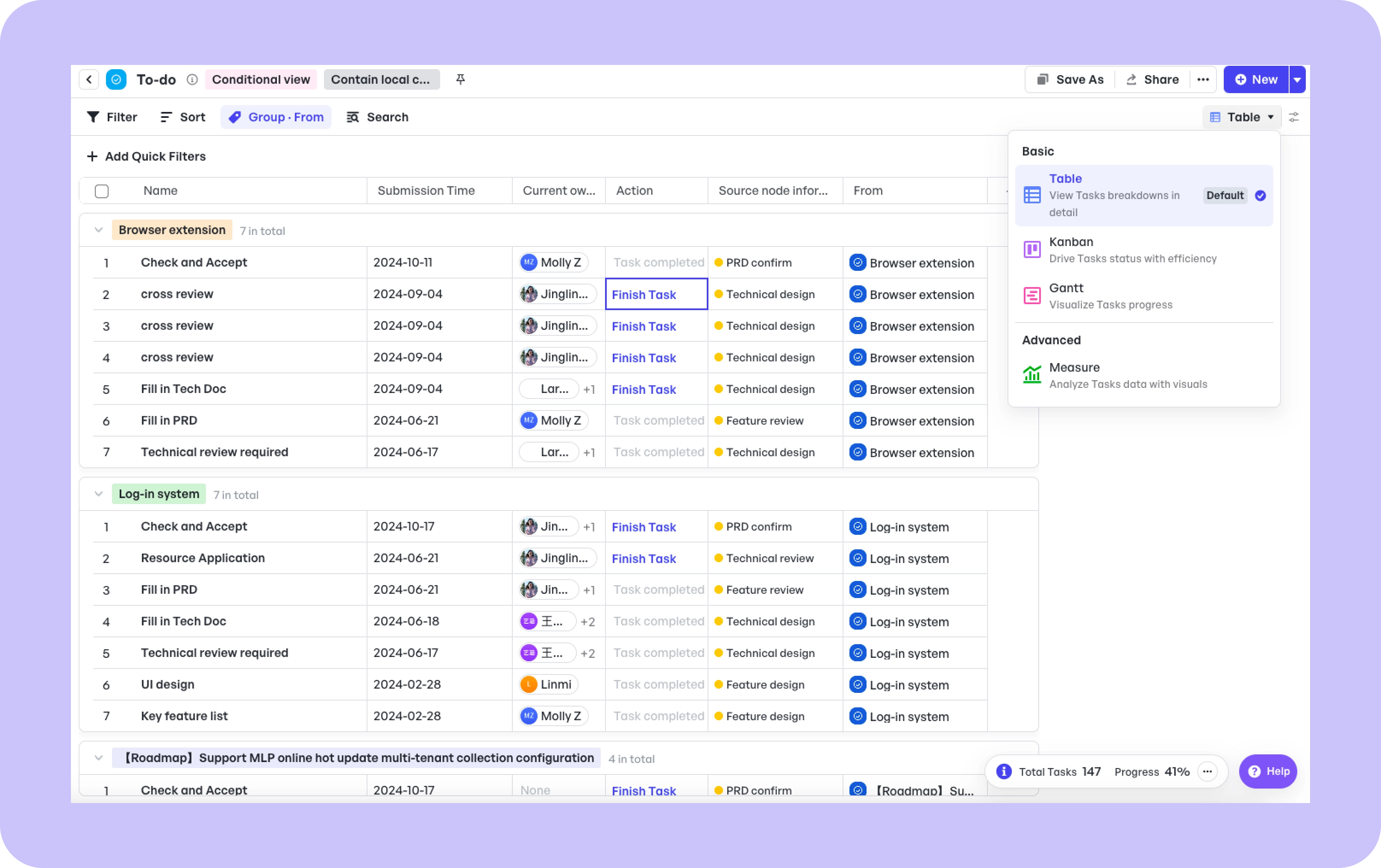Screen dimensions: 1381x868
Task: Click the Measure chart icon
Action: (x=1032, y=375)
